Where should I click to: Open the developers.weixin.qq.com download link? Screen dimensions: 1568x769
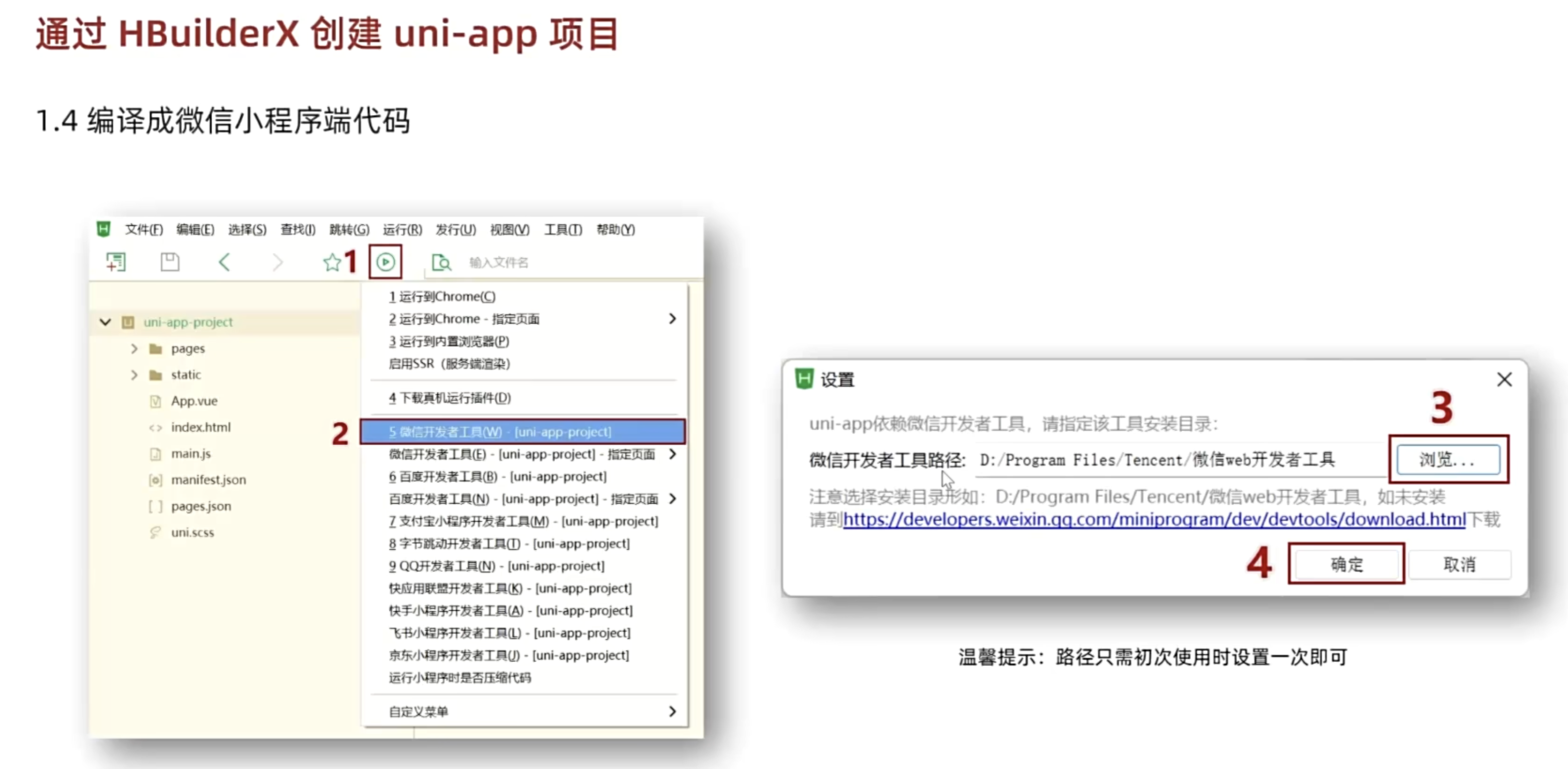pyautogui.click(x=1154, y=519)
